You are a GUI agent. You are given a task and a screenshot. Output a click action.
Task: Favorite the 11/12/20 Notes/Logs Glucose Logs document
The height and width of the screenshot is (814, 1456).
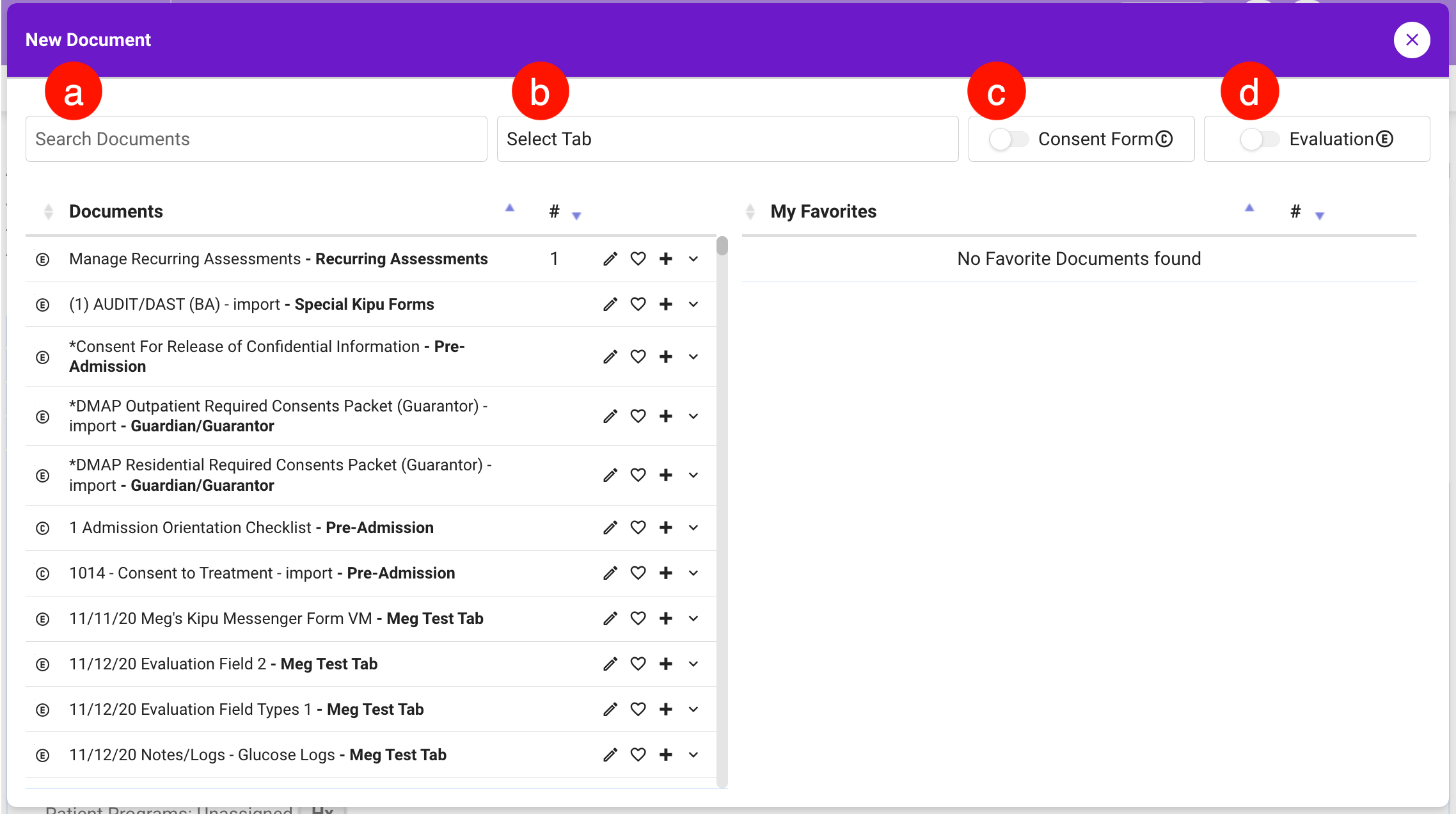(x=638, y=754)
